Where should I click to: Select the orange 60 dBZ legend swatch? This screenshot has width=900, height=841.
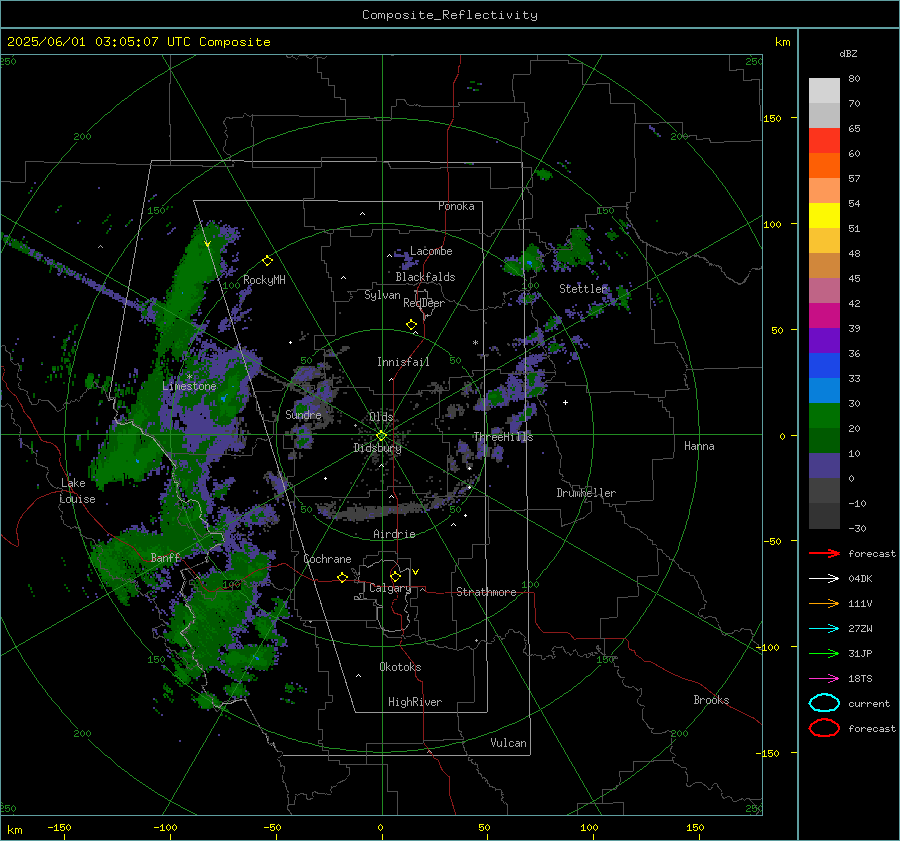(x=824, y=165)
